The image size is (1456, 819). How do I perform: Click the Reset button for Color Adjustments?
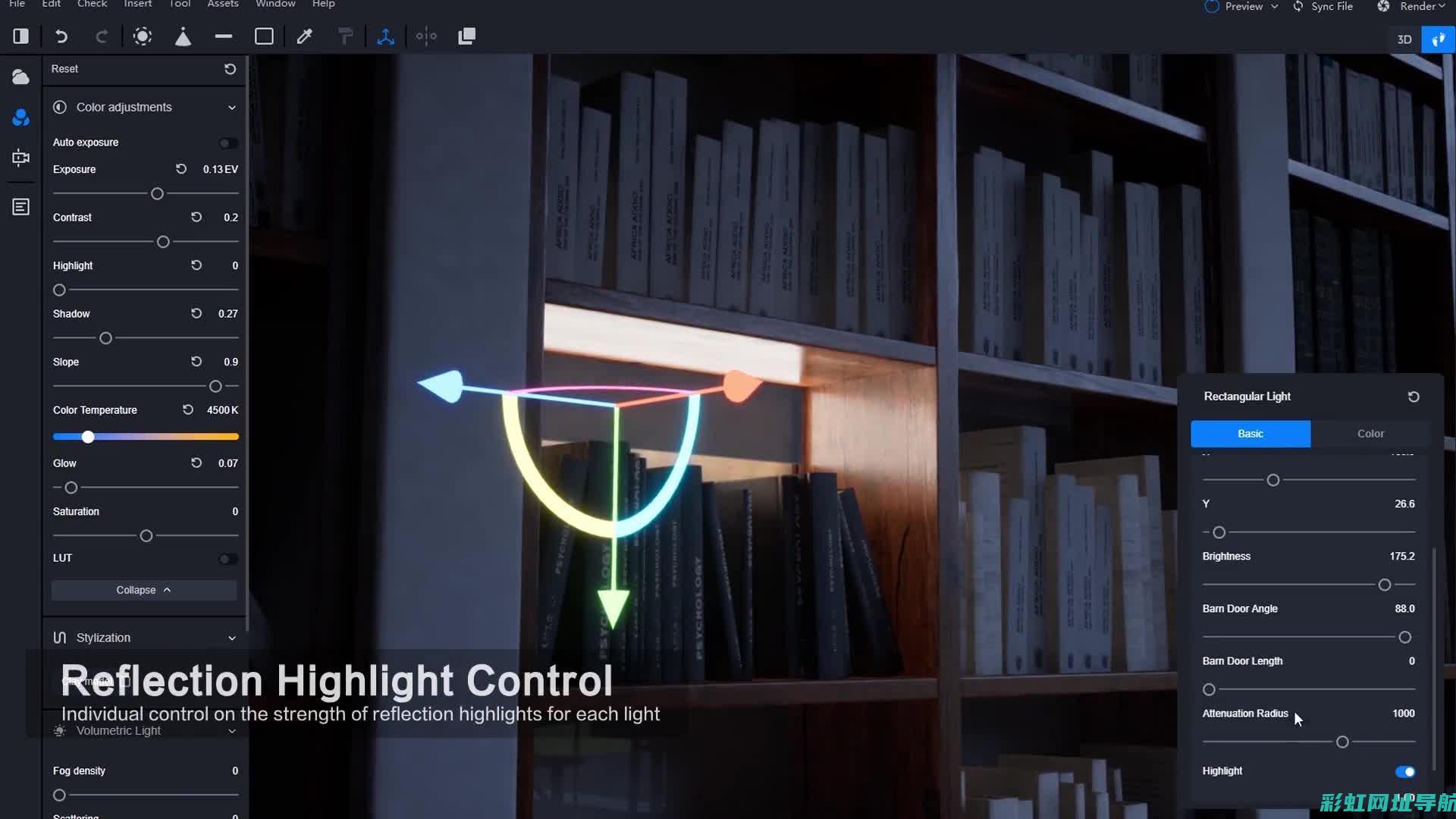click(x=229, y=68)
